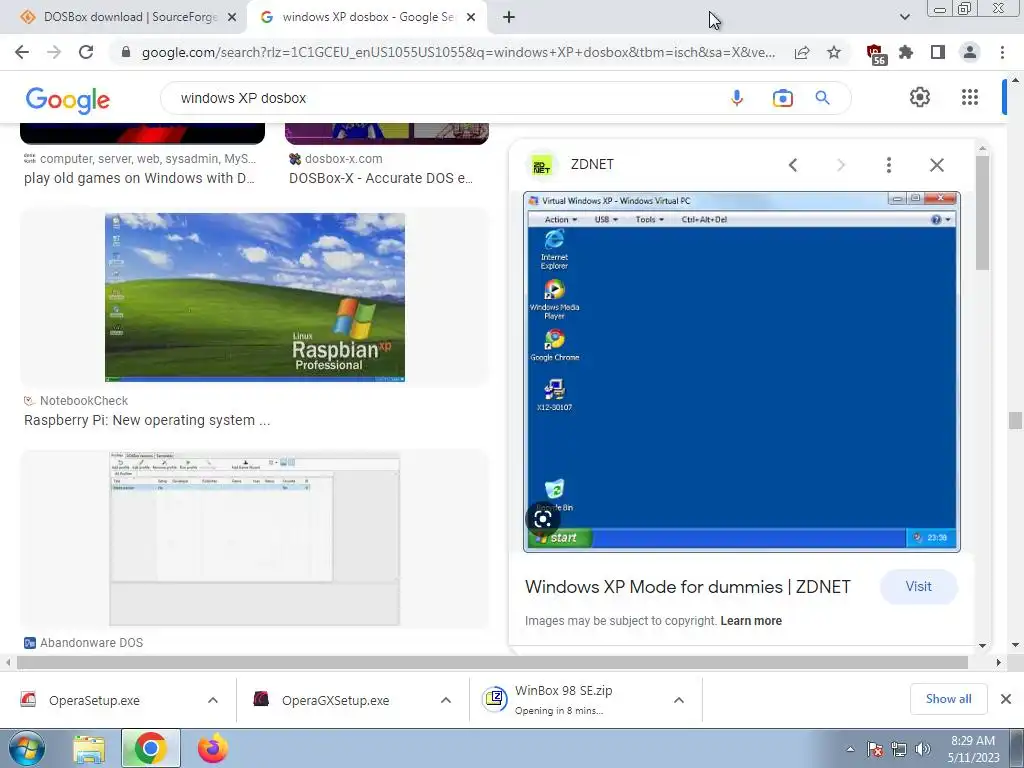1024x768 pixels.
Task: Open the dosbox-x.com source link
Action: pos(344,159)
